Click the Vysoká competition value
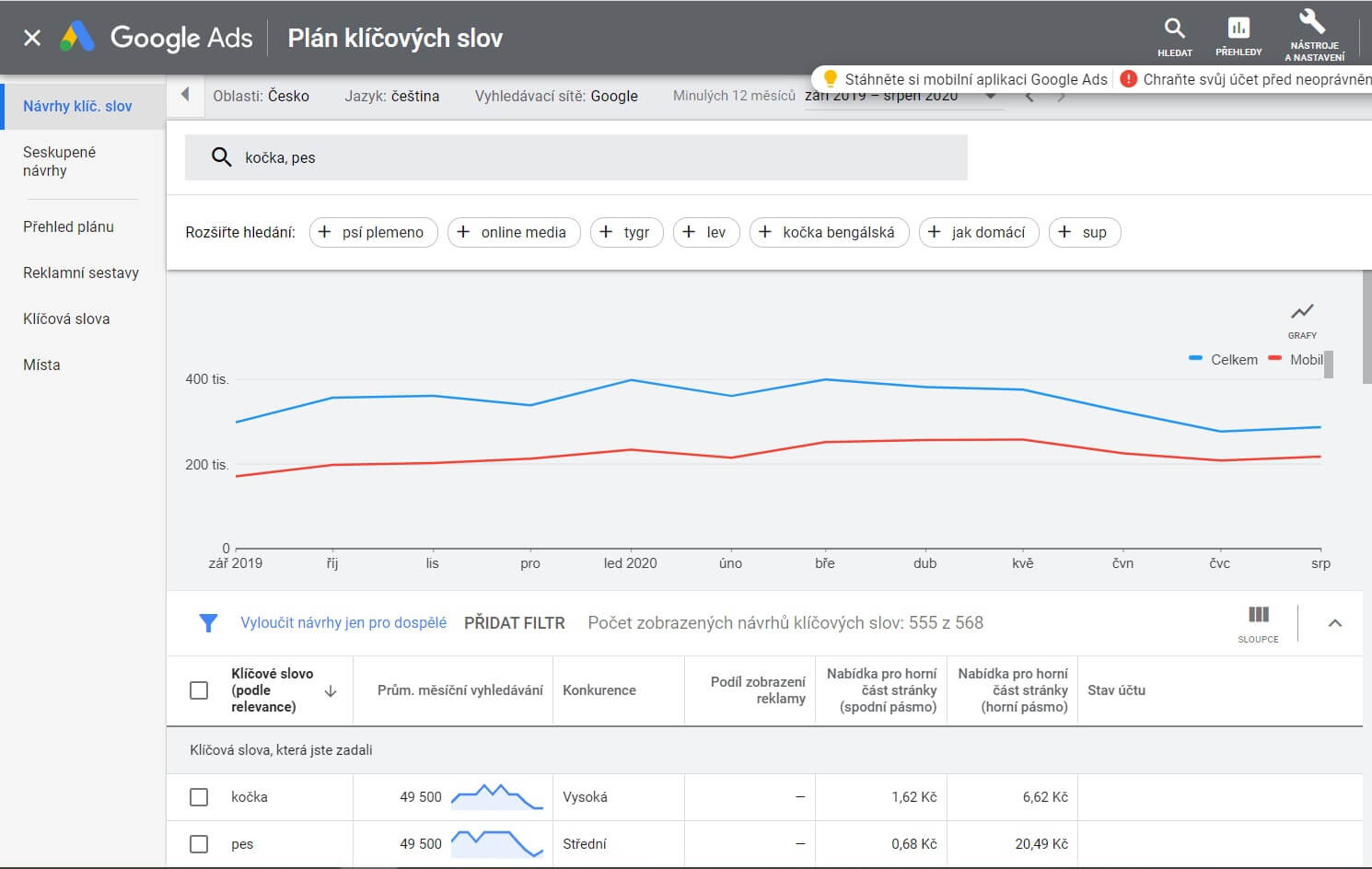The width and height of the screenshot is (1372, 869). pos(585,797)
